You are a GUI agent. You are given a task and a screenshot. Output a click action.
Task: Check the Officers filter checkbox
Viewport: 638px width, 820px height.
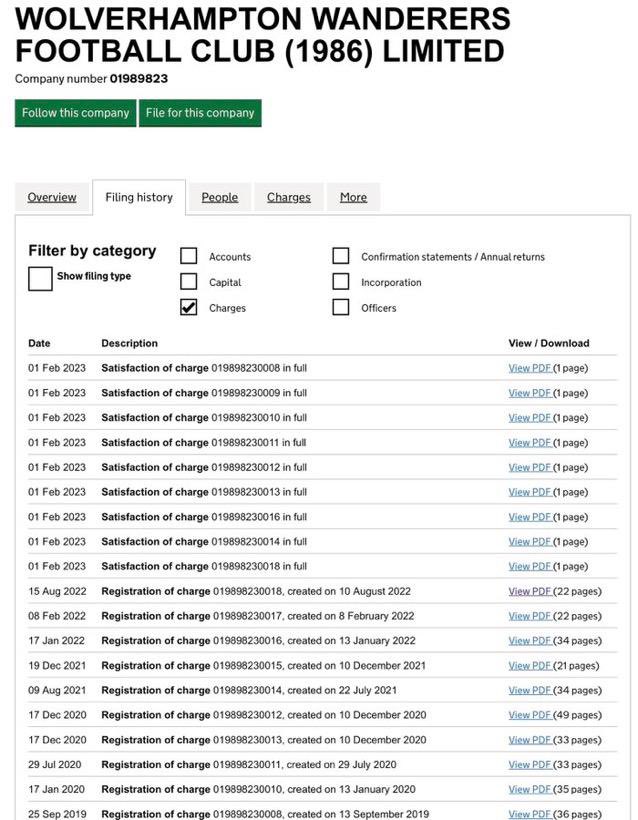click(x=340, y=307)
